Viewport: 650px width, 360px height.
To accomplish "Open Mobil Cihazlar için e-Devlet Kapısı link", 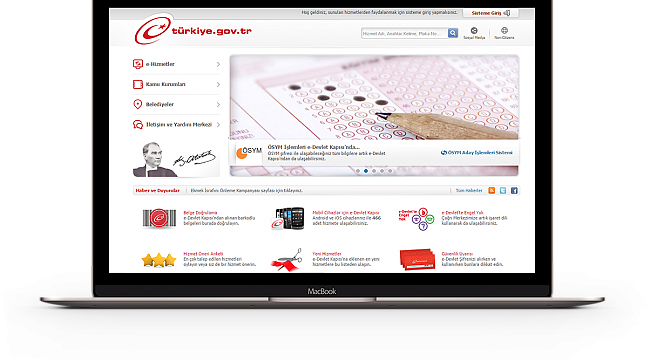I will coord(346,212).
